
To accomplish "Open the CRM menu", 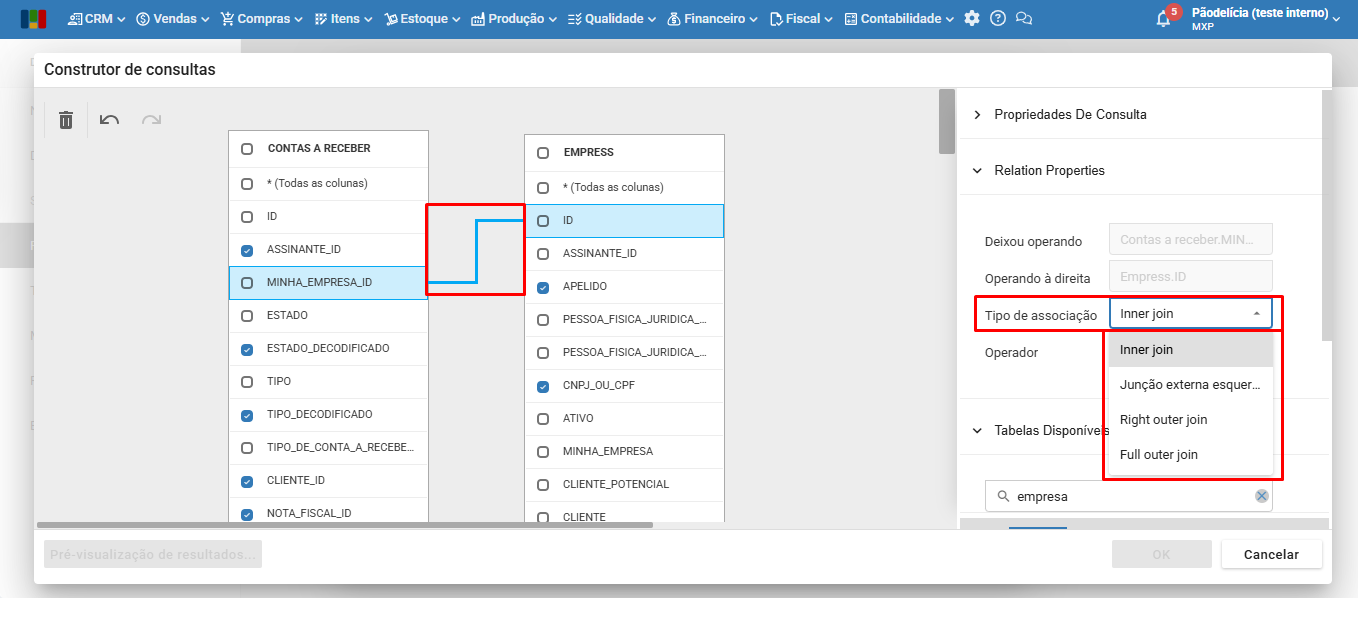I will 97,18.
